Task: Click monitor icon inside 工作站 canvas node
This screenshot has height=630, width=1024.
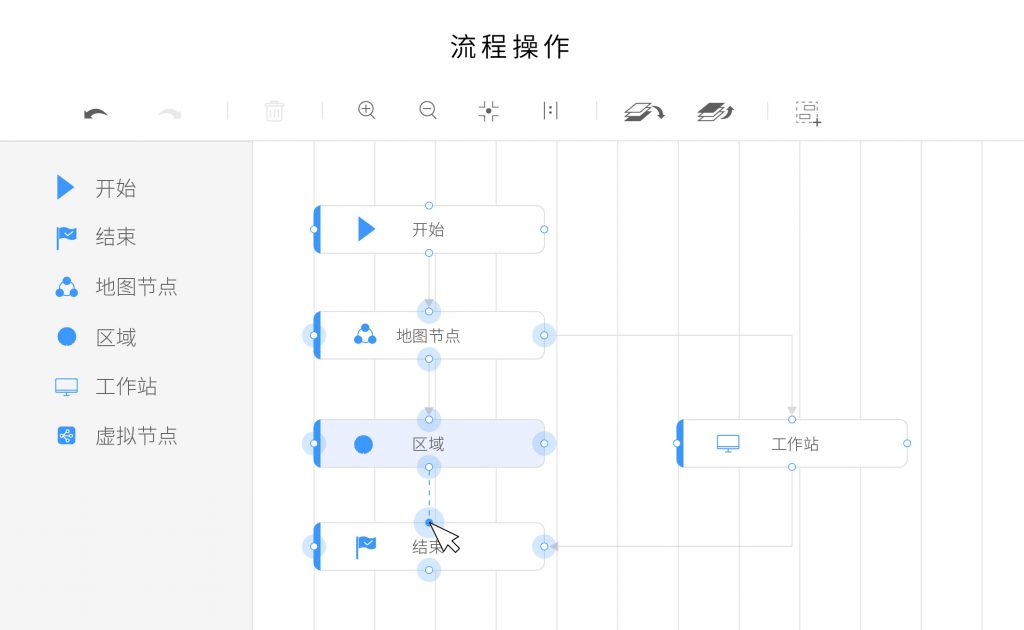Action: (x=728, y=444)
